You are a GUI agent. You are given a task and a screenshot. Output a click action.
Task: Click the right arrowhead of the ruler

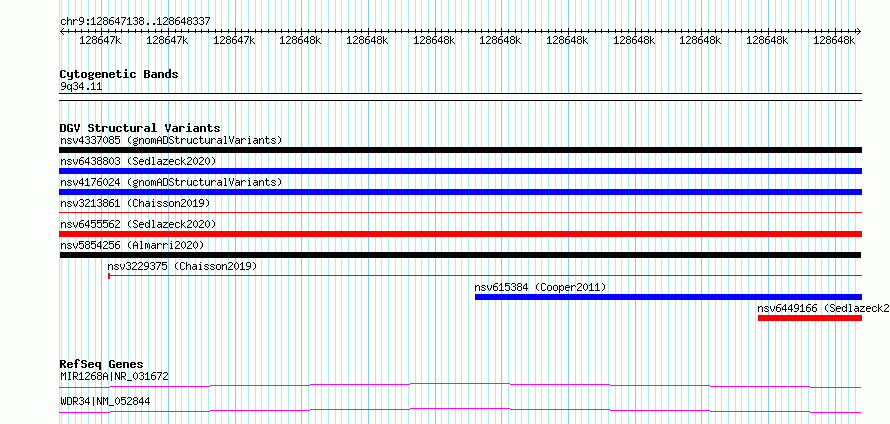858,32
